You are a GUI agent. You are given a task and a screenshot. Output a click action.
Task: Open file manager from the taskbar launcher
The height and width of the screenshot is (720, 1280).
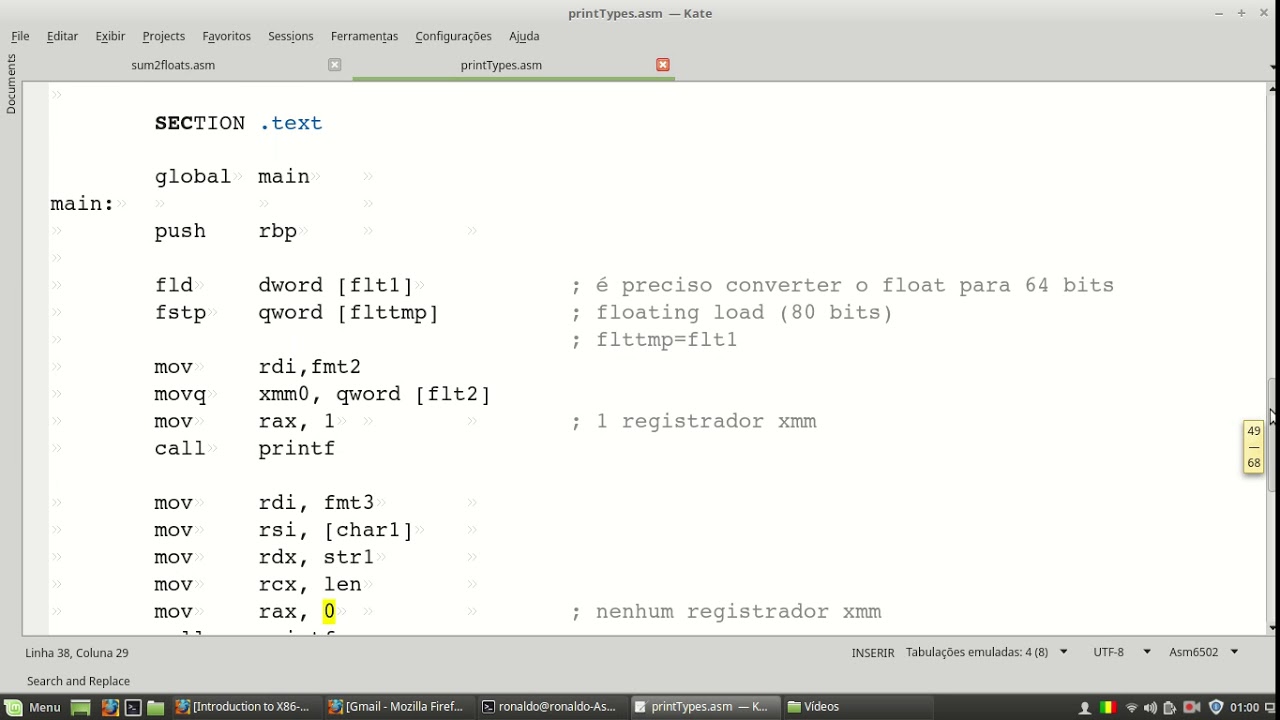[156, 707]
